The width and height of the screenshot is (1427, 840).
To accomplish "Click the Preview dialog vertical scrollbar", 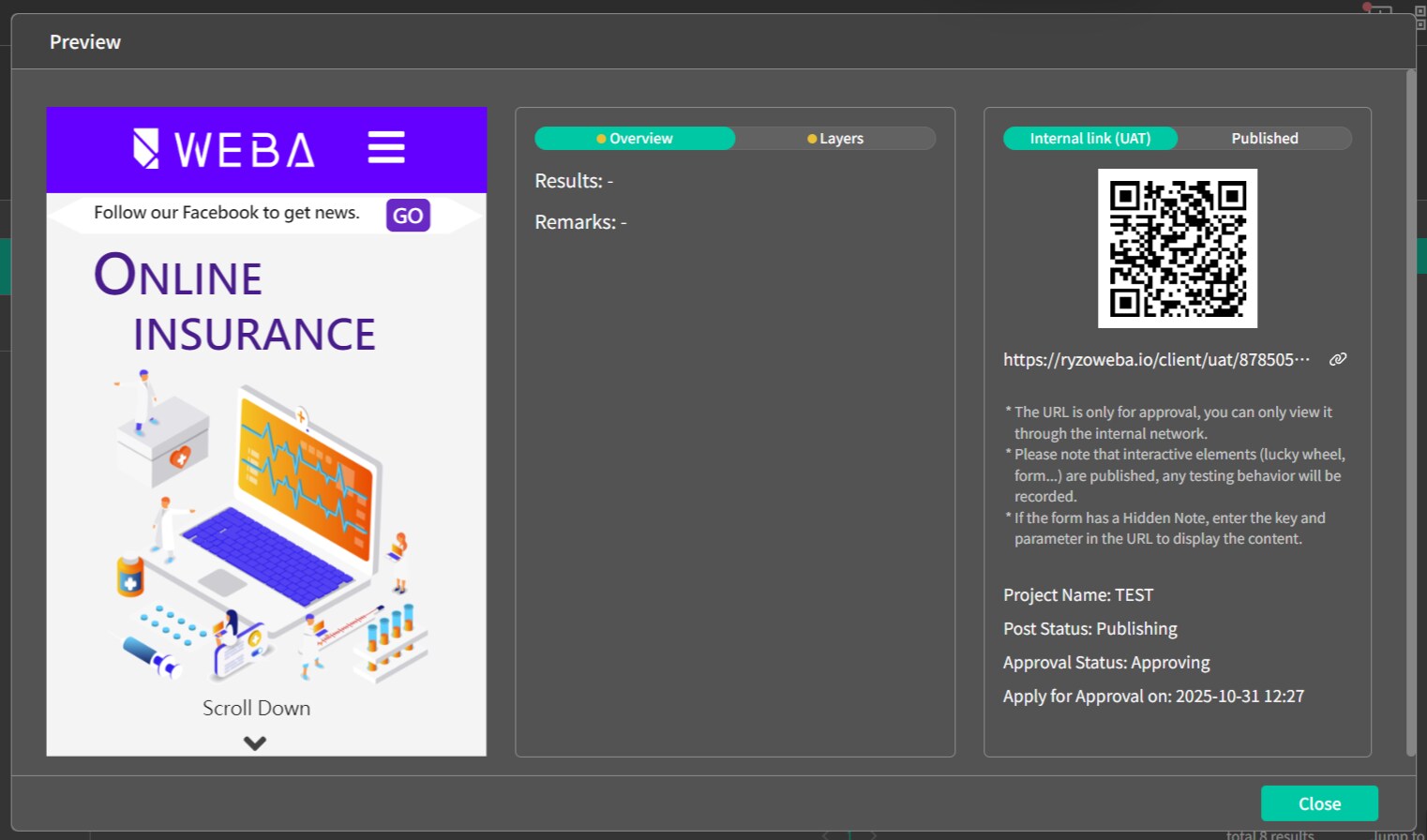I will point(1411,412).
